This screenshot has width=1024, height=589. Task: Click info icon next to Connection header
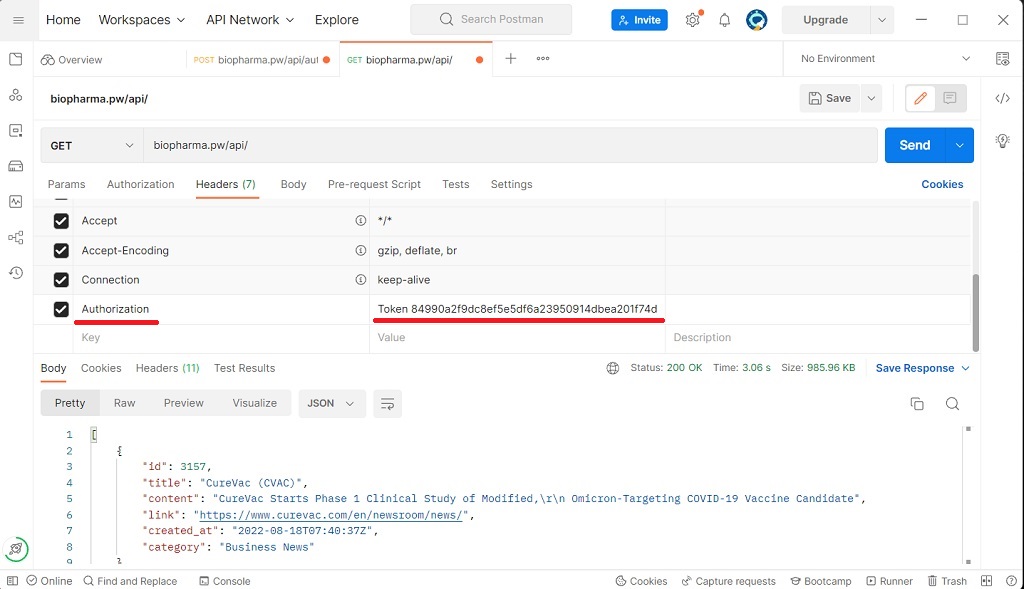[360, 279]
